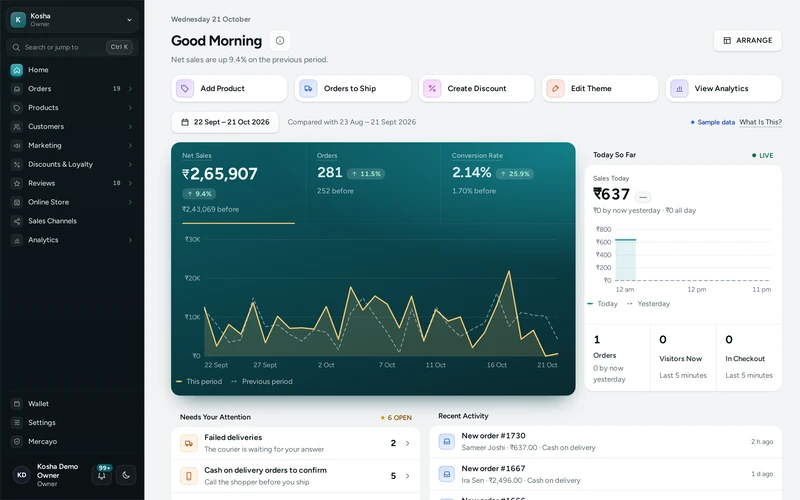
Task: Click the Kosha store avatar K
Action: (x=18, y=19)
